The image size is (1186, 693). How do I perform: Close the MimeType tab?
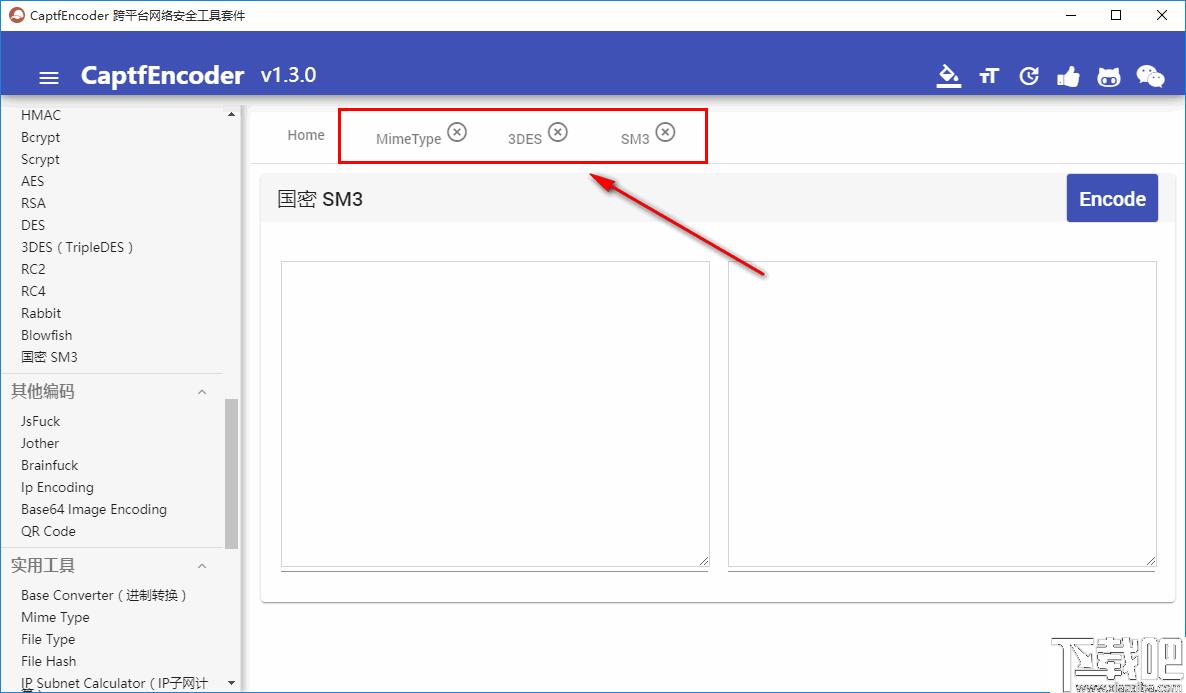point(457,132)
